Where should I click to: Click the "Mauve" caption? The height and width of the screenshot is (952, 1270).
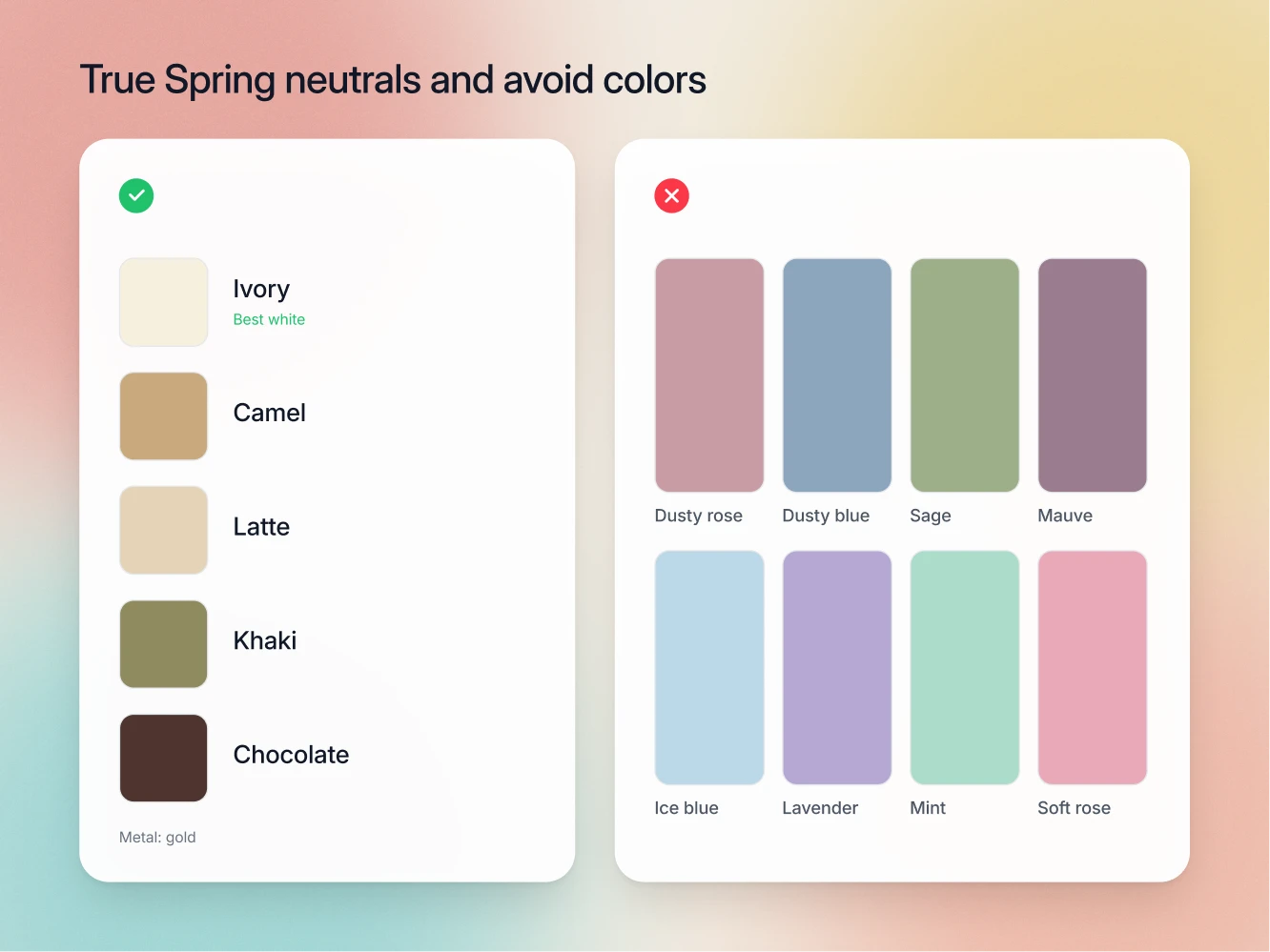tap(1065, 516)
